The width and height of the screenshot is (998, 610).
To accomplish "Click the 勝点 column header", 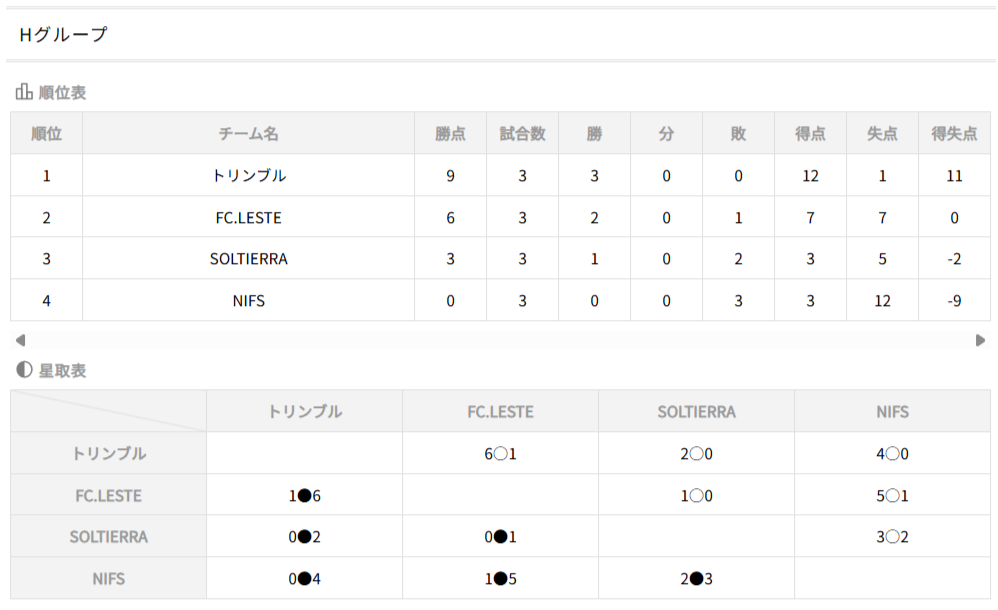I will (450, 133).
